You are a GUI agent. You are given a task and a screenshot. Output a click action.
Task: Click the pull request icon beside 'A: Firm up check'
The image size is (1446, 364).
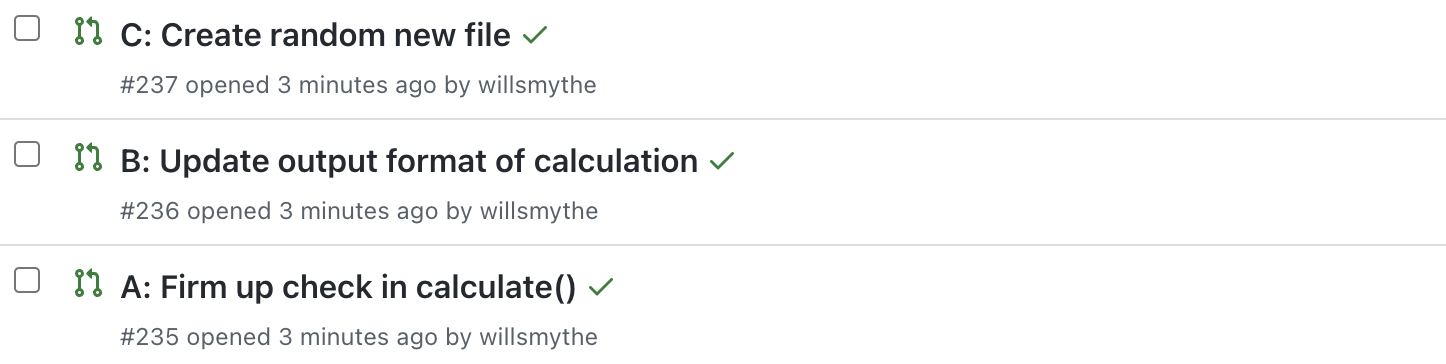pos(88,284)
